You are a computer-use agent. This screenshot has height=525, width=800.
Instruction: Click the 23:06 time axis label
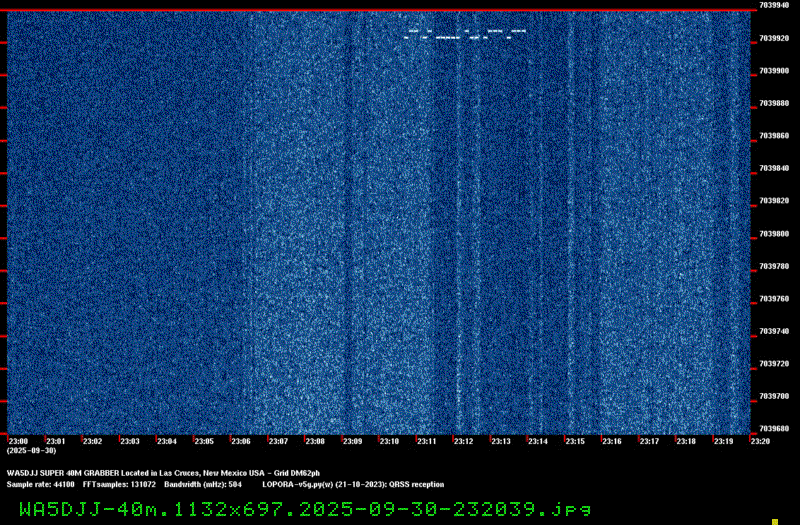point(241,441)
